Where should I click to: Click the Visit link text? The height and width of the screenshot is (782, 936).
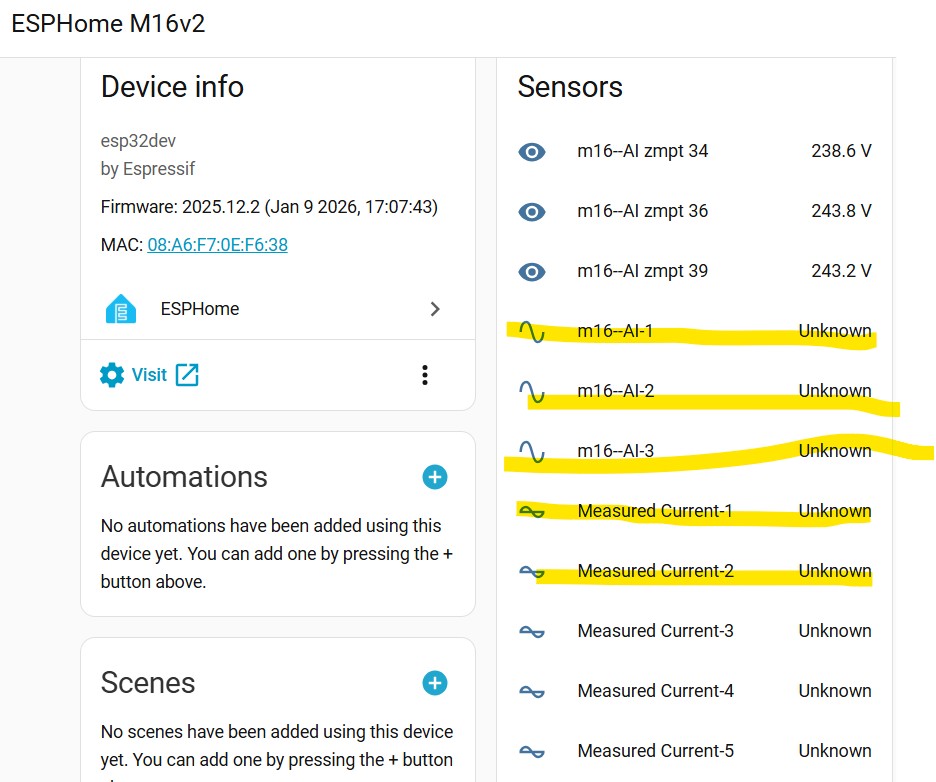[x=149, y=375]
